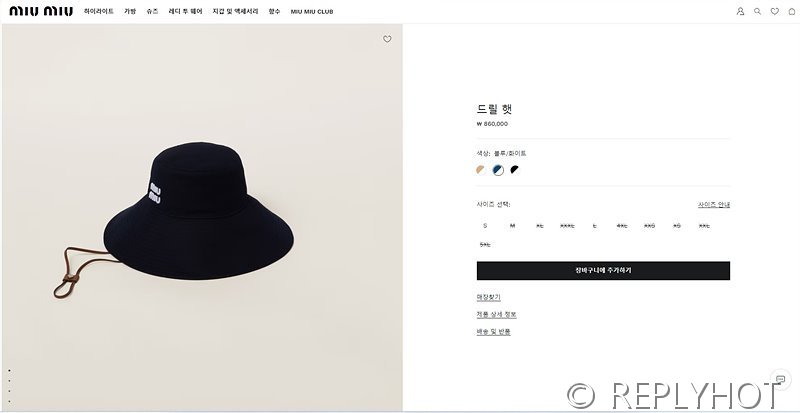
Task: Select size L
Action: coord(594,225)
